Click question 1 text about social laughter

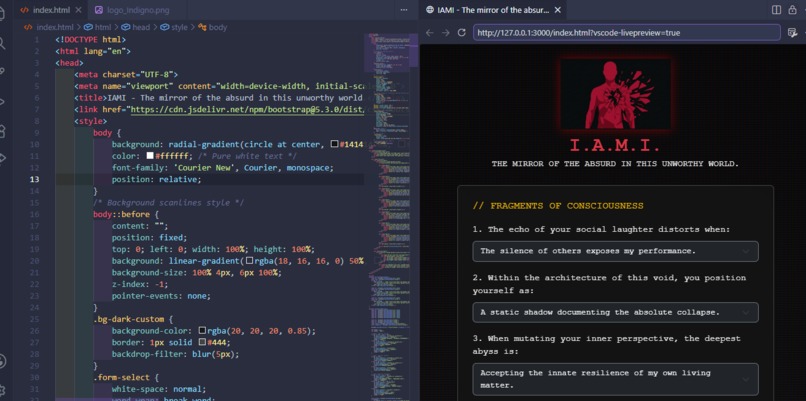pos(601,229)
